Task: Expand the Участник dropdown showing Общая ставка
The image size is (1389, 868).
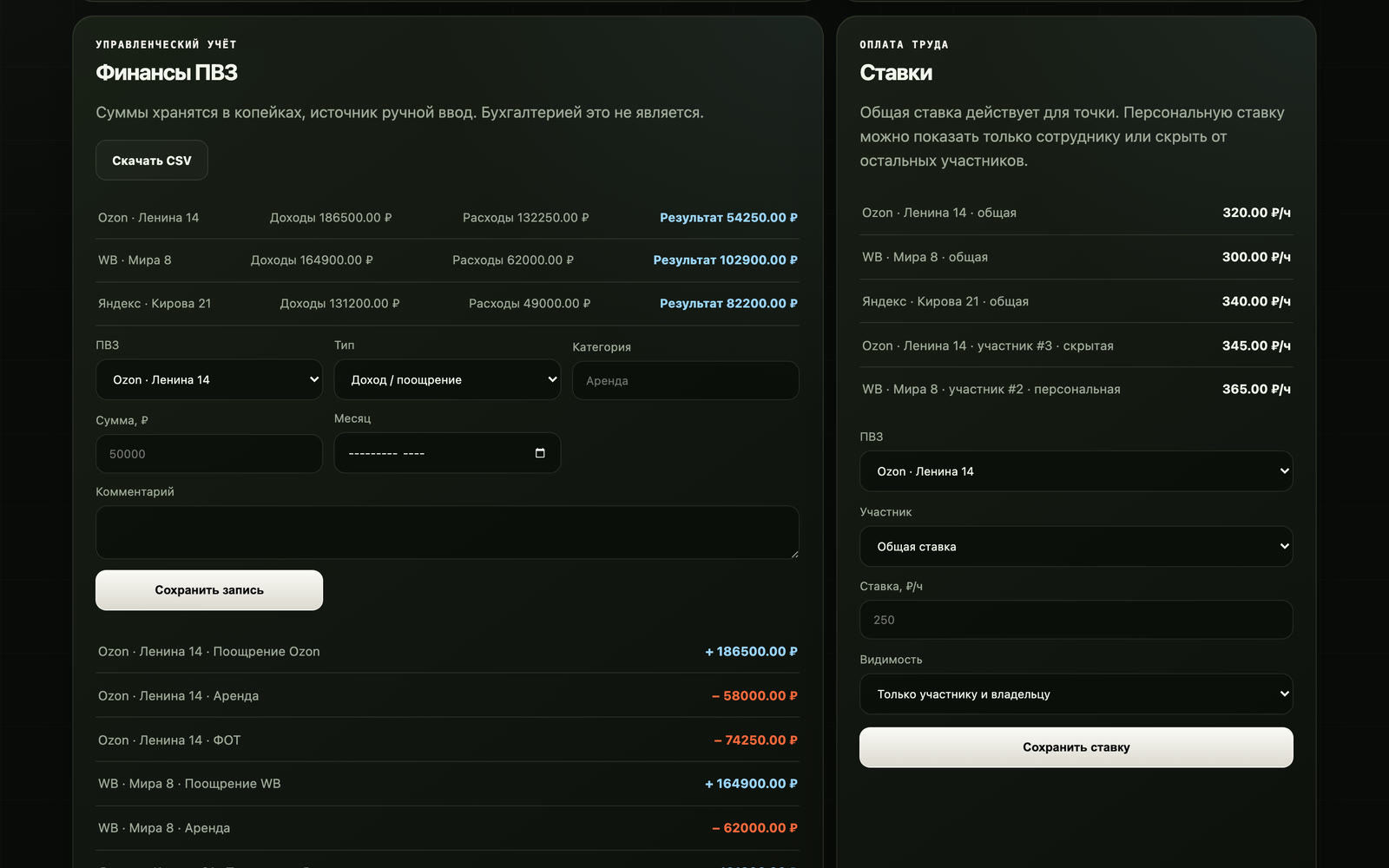Action: 1076,547
